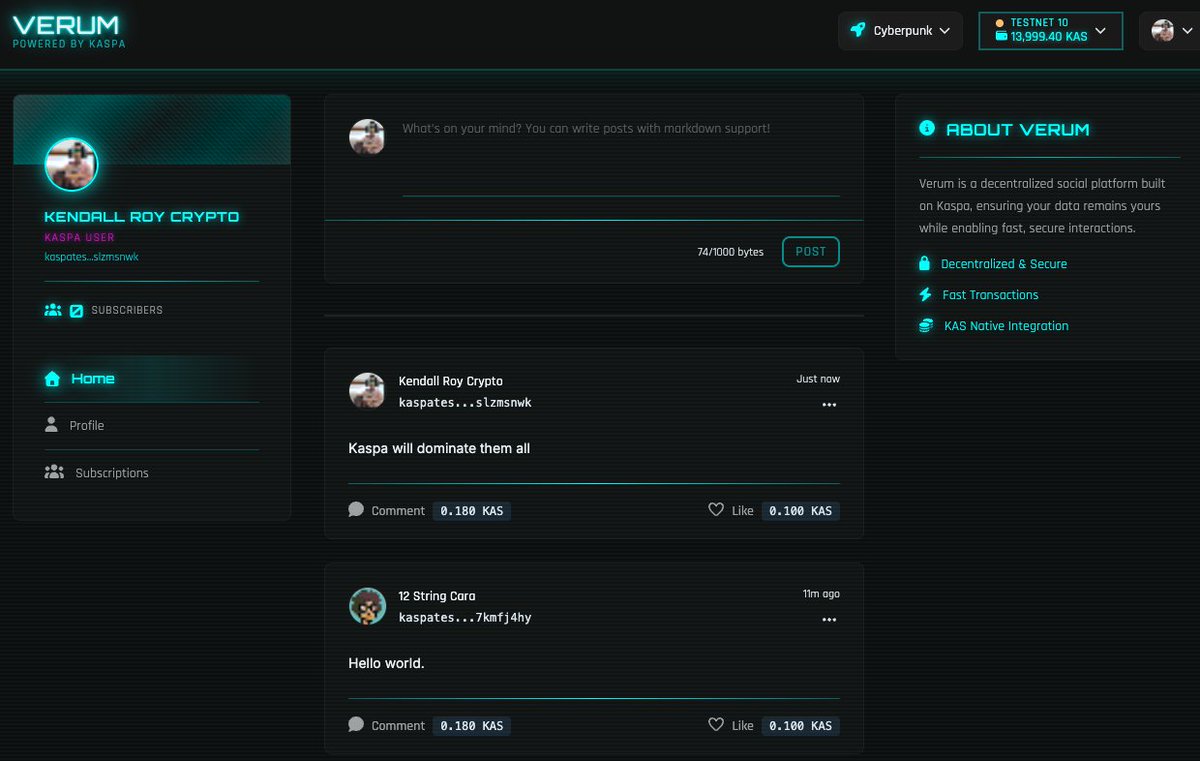Click the lightning bolt Fast Transactions icon
The height and width of the screenshot is (761, 1200).
(x=925, y=295)
